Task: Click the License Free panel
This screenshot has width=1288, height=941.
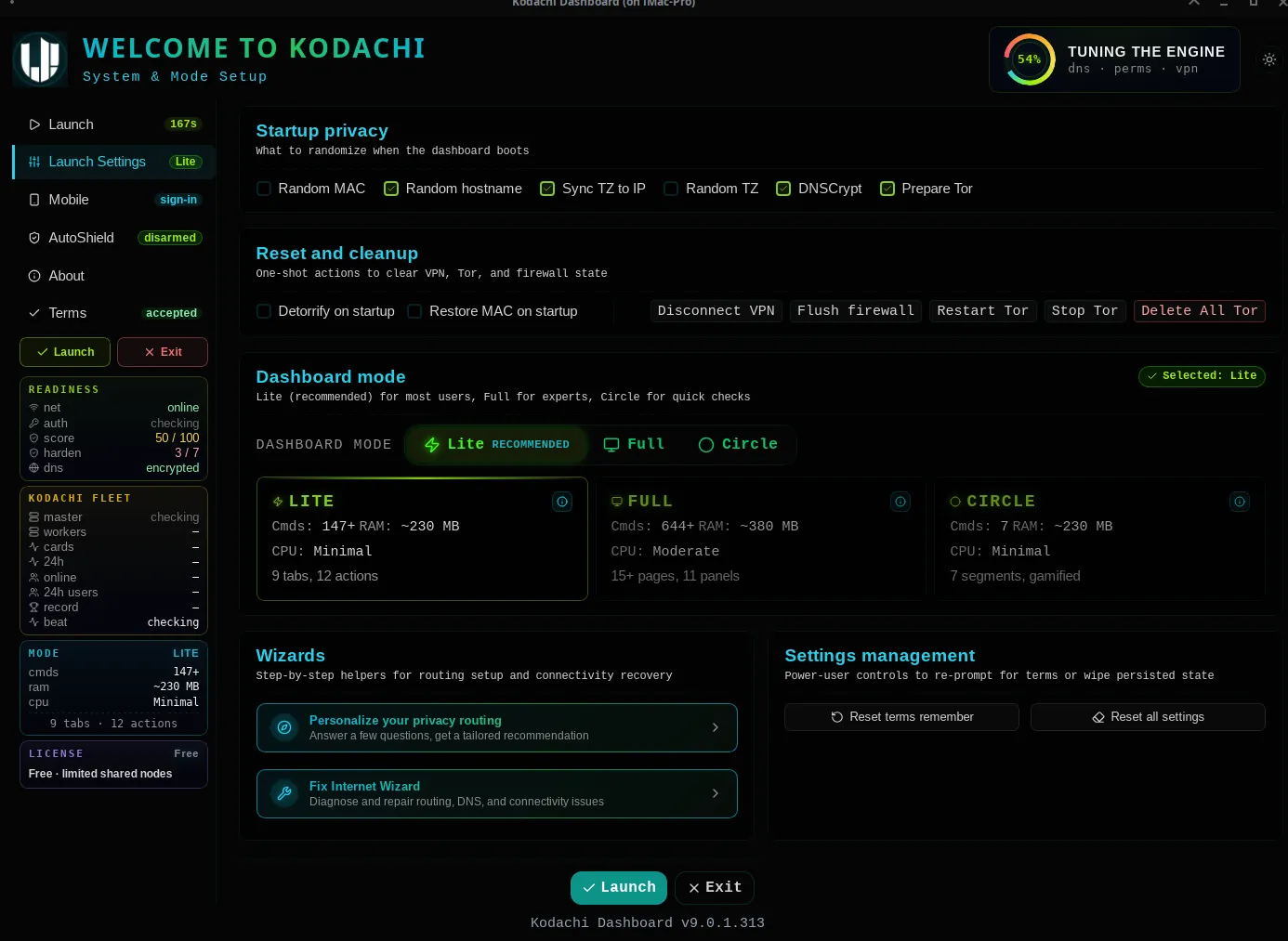Action: pos(113,765)
